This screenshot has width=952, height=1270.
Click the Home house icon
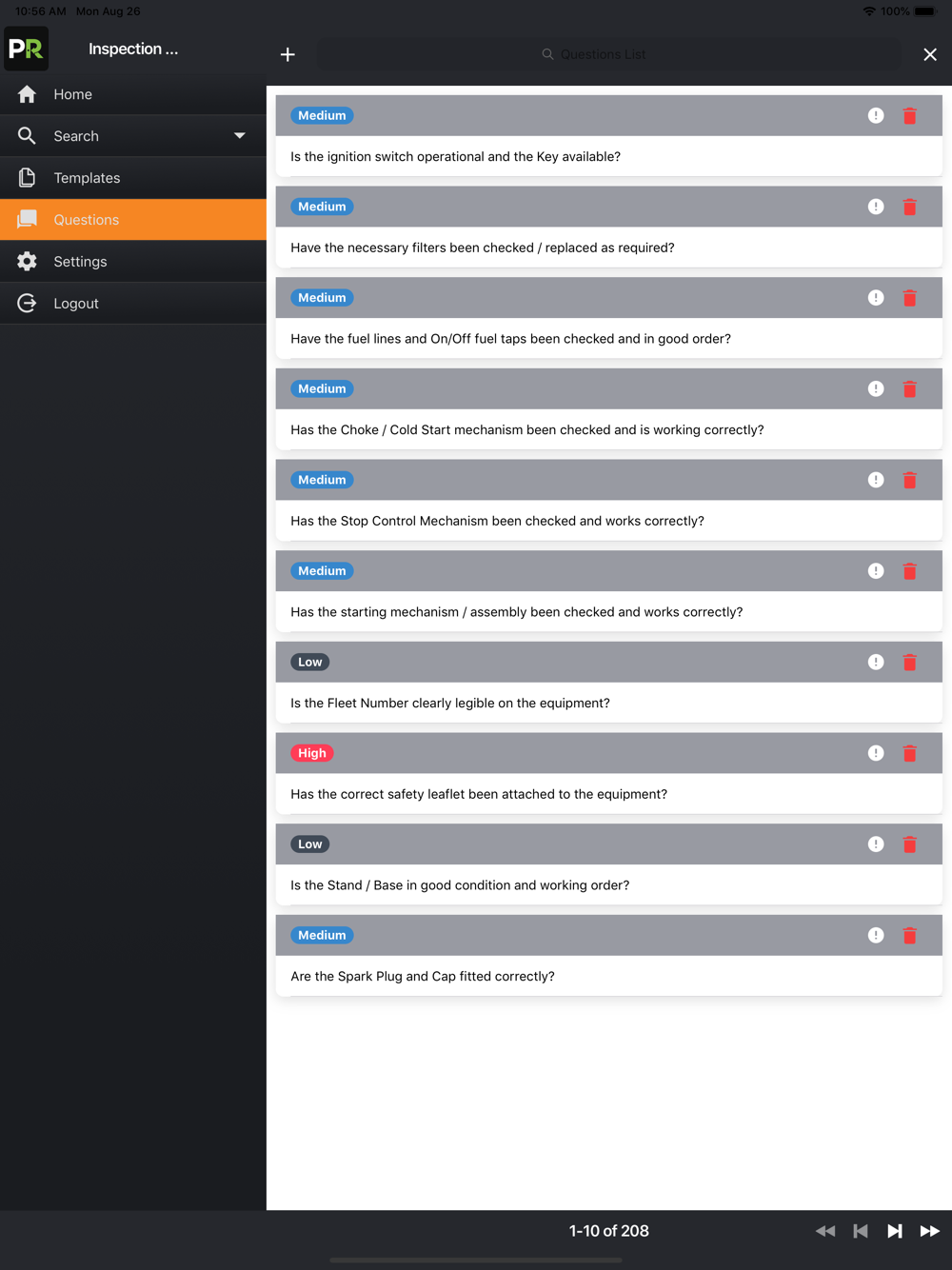click(27, 94)
